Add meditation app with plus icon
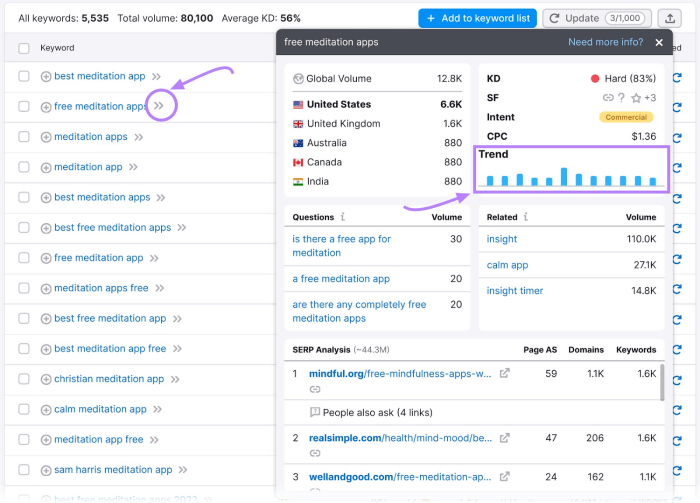The image size is (700, 503). pyautogui.click(x=46, y=167)
